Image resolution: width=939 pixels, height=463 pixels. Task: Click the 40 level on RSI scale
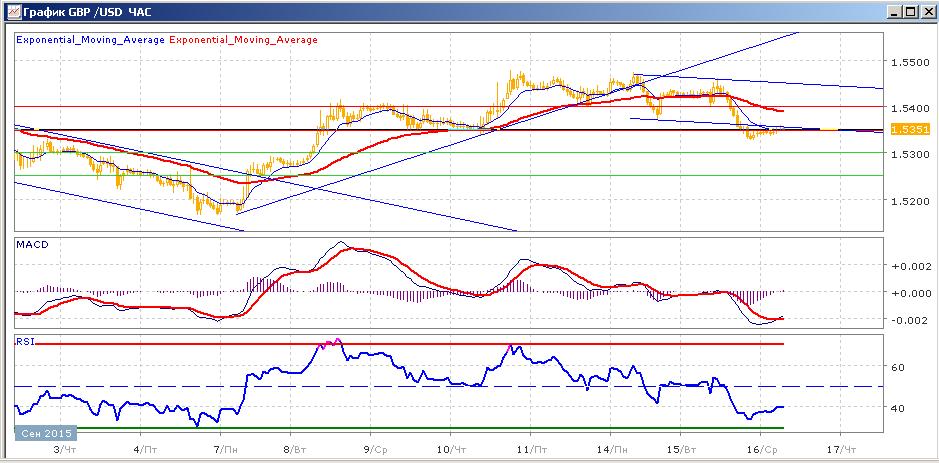[x=898, y=408]
